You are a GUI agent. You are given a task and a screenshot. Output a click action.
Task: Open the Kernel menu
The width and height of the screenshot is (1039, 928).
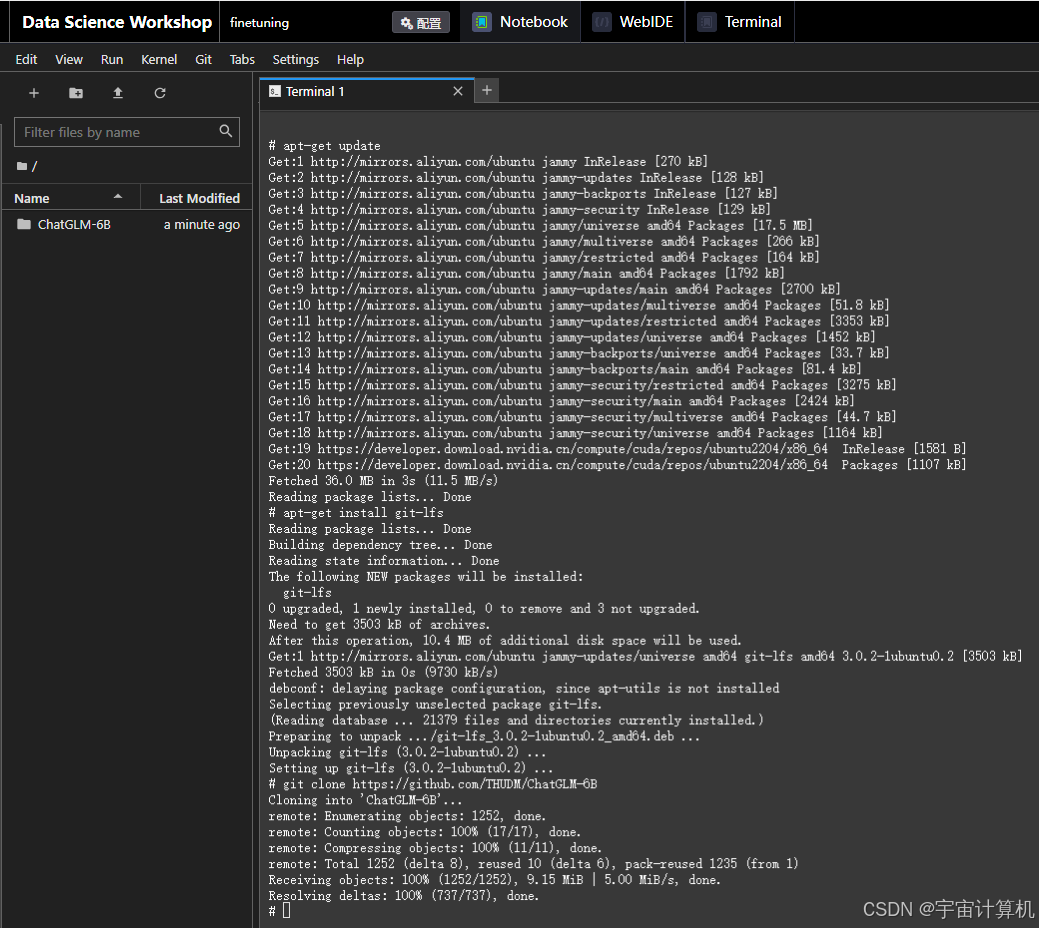tap(159, 60)
